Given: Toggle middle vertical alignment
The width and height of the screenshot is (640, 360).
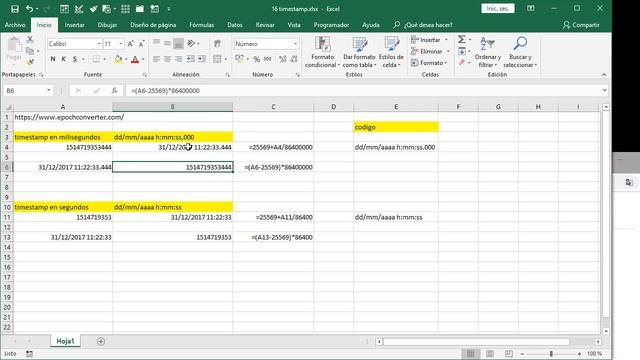Looking at the screenshot, I should [167, 44].
